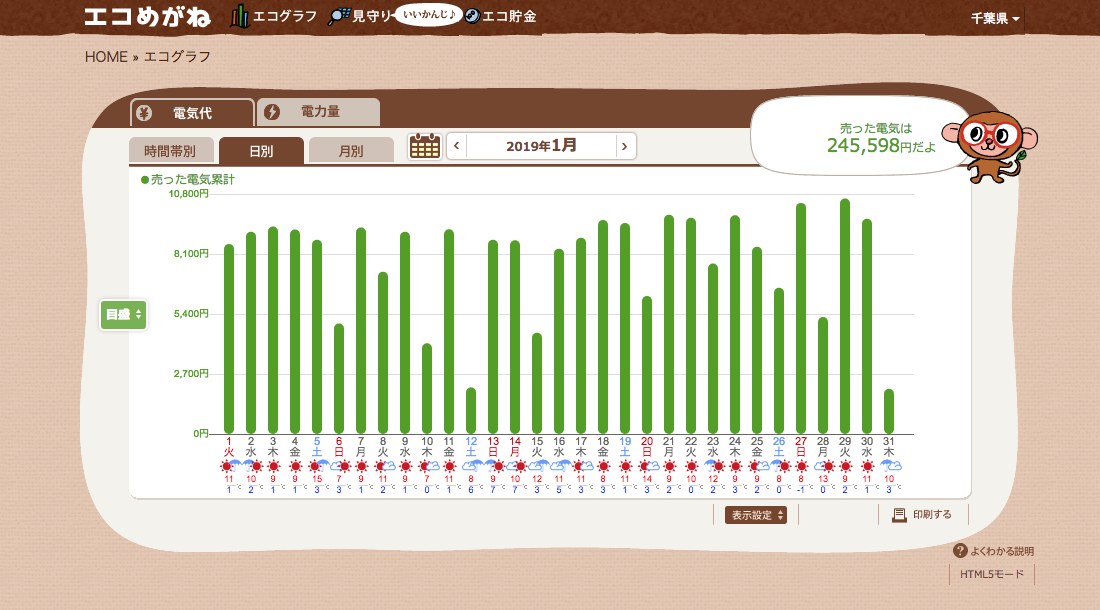Switch to the 電力量 tab
This screenshot has width=1100, height=610.
[x=319, y=112]
